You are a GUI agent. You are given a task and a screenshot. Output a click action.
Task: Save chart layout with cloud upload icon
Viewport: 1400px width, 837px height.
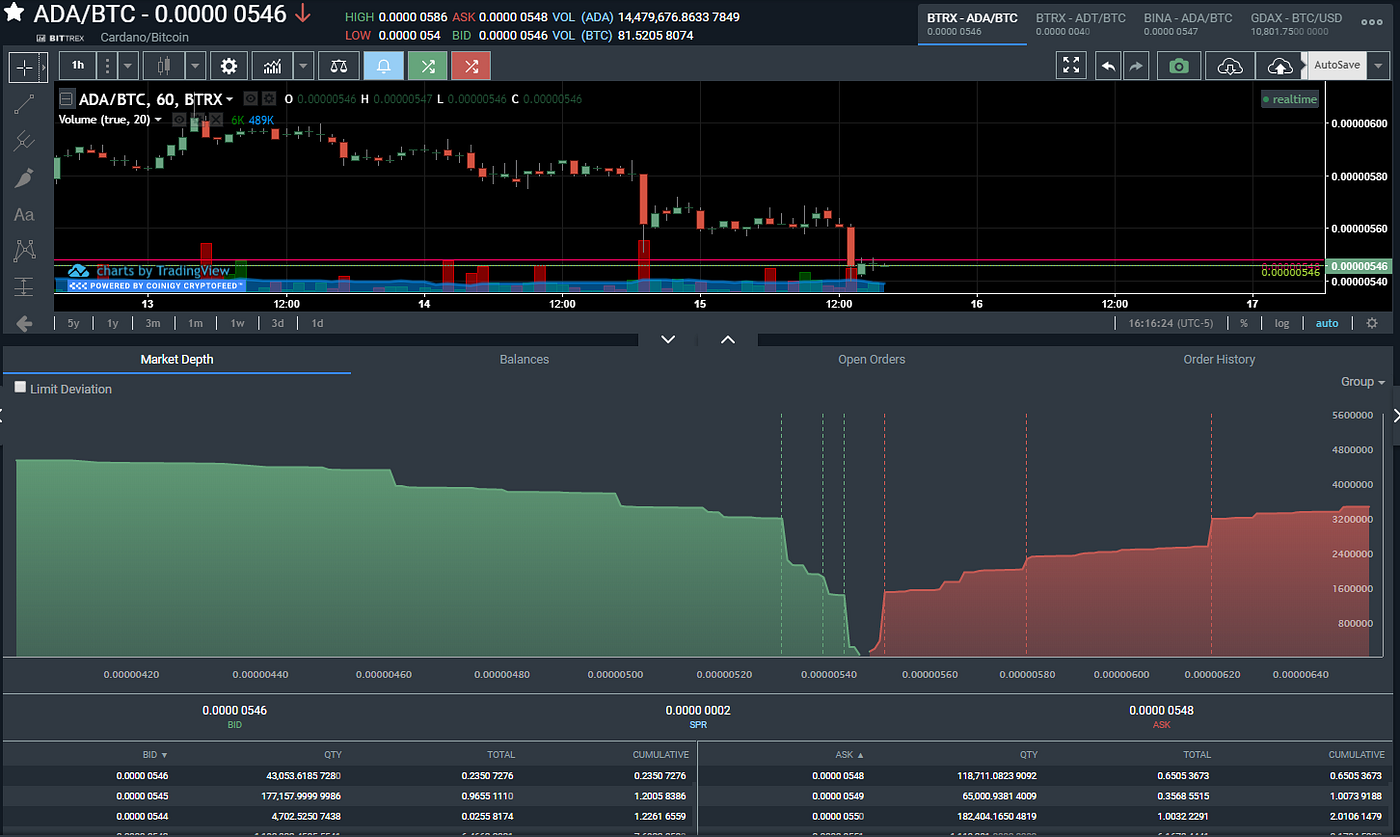coord(1280,66)
